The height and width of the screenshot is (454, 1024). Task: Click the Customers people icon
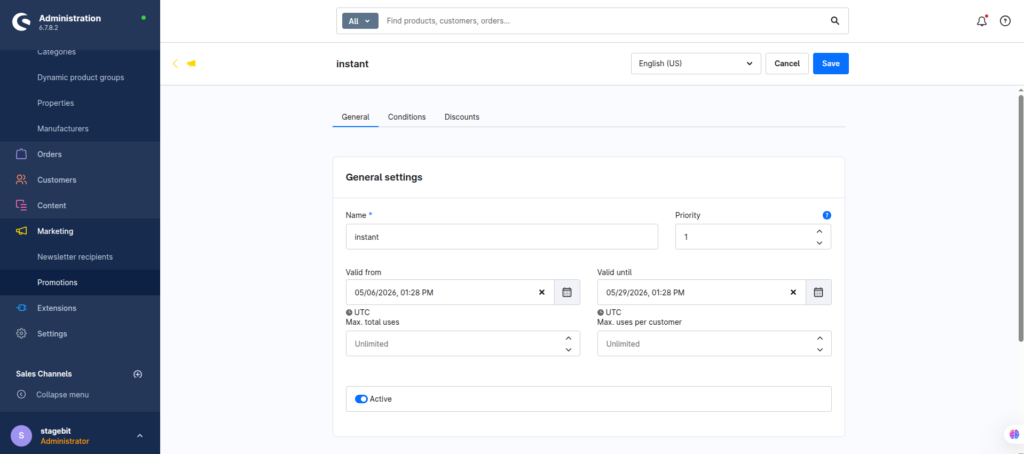pos(22,180)
